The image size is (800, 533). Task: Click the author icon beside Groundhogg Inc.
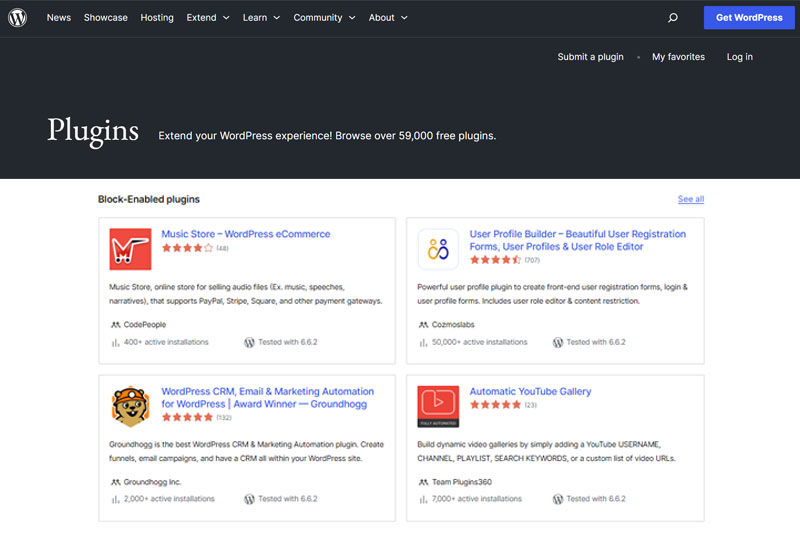pos(116,482)
